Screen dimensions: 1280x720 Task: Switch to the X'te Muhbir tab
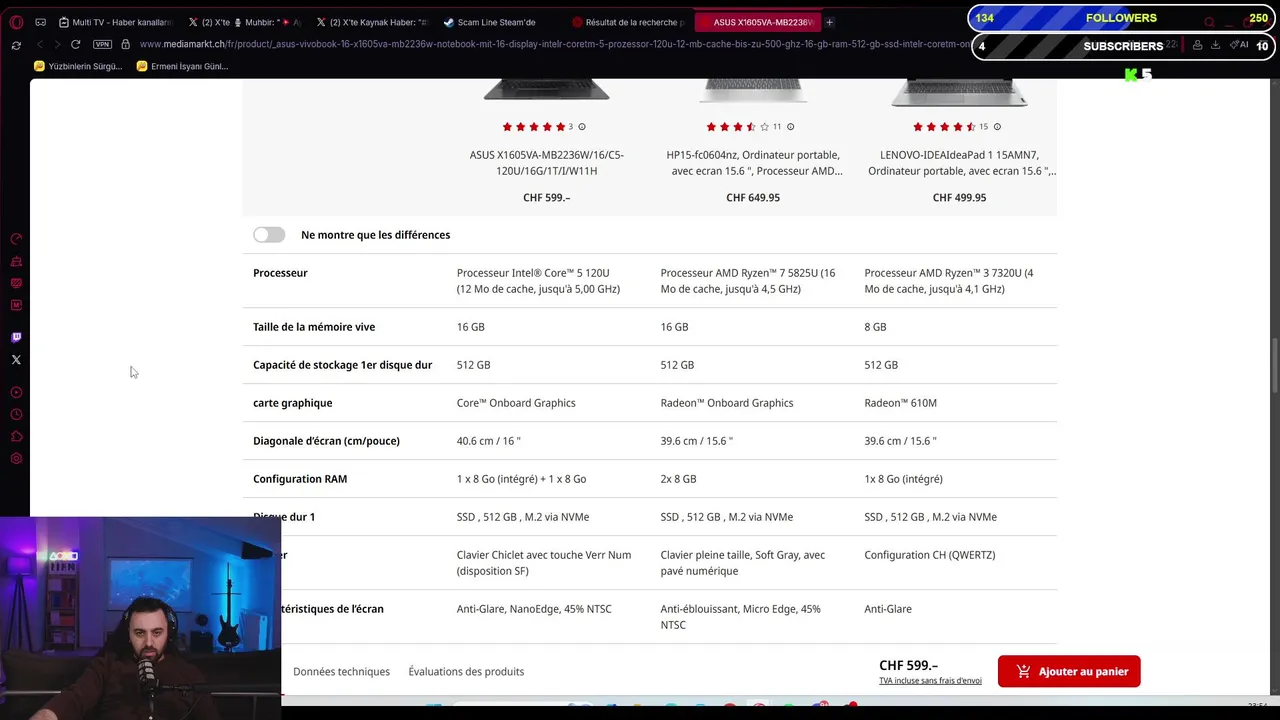(244, 22)
